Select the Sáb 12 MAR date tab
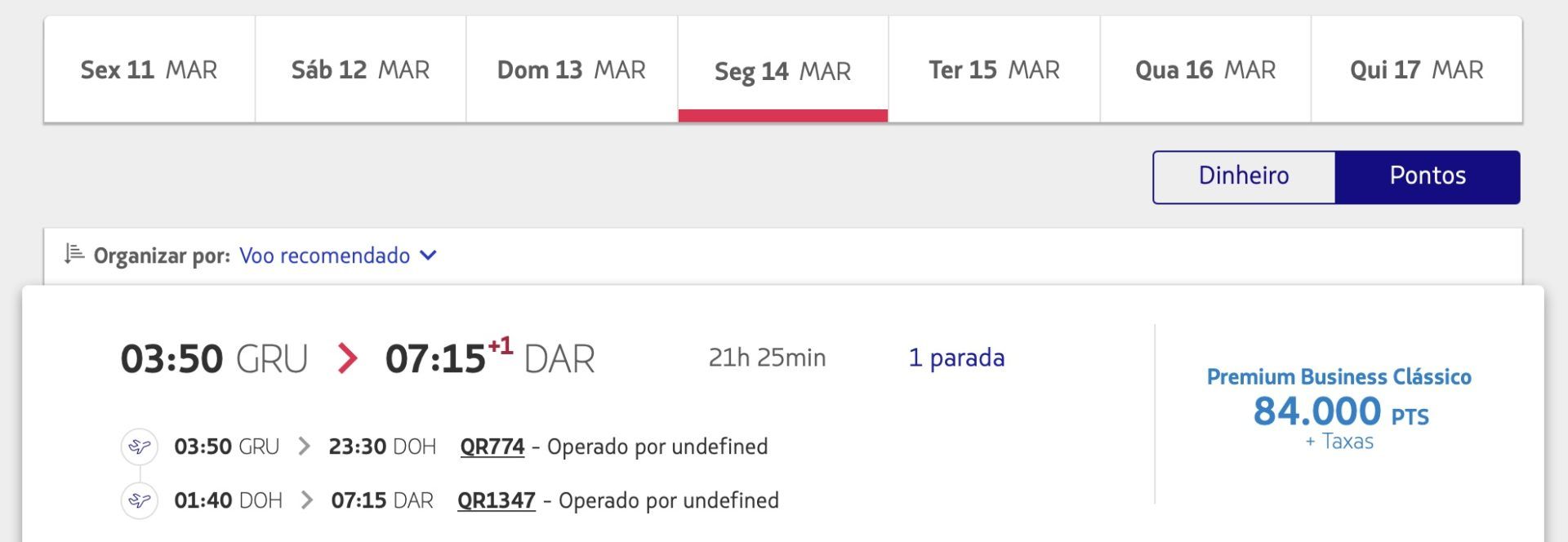 [361, 69]
